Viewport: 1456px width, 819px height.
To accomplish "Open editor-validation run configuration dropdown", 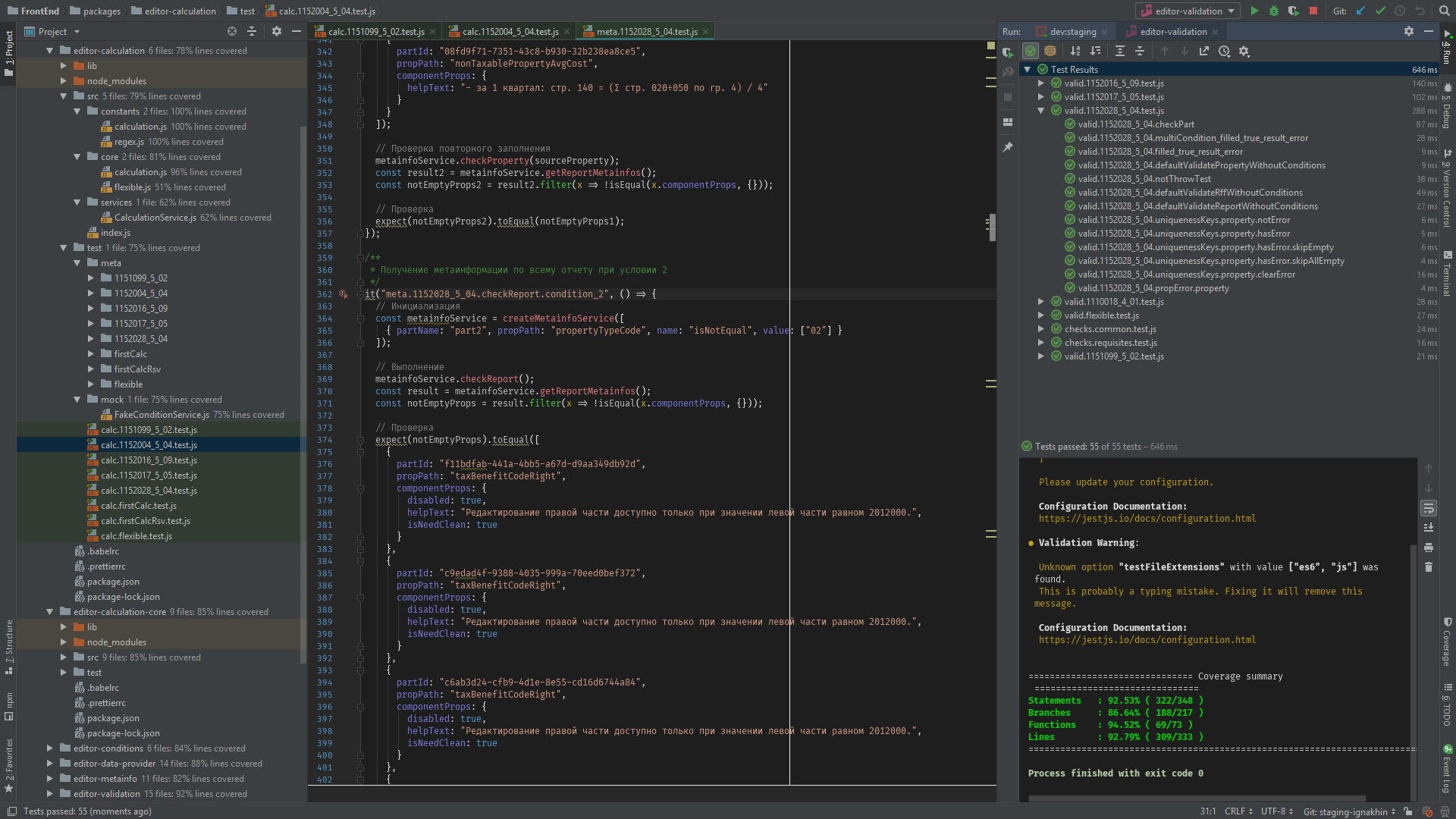I will pyautogui.click(x=1188, y=11).
